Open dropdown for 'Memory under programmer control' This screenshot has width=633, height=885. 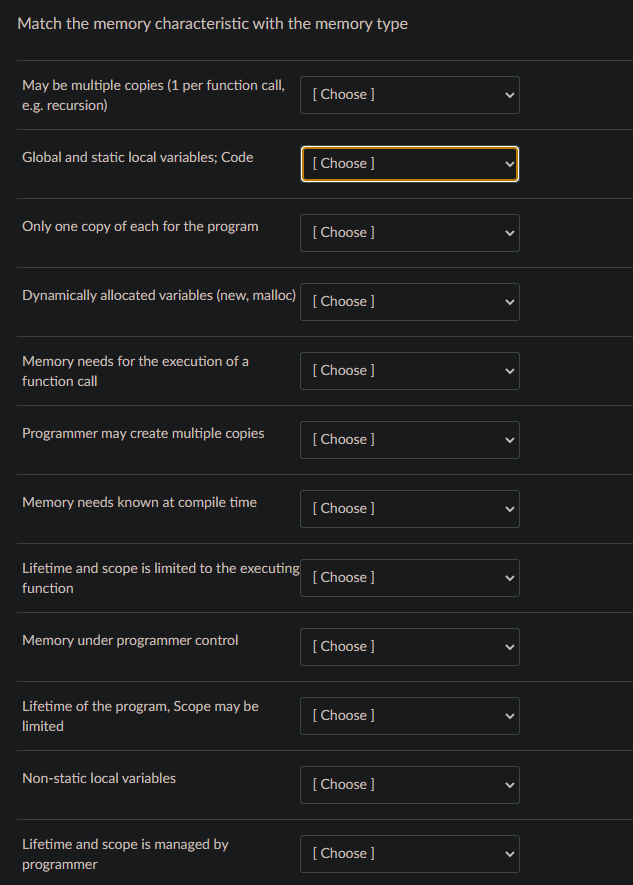pos(409,647)
